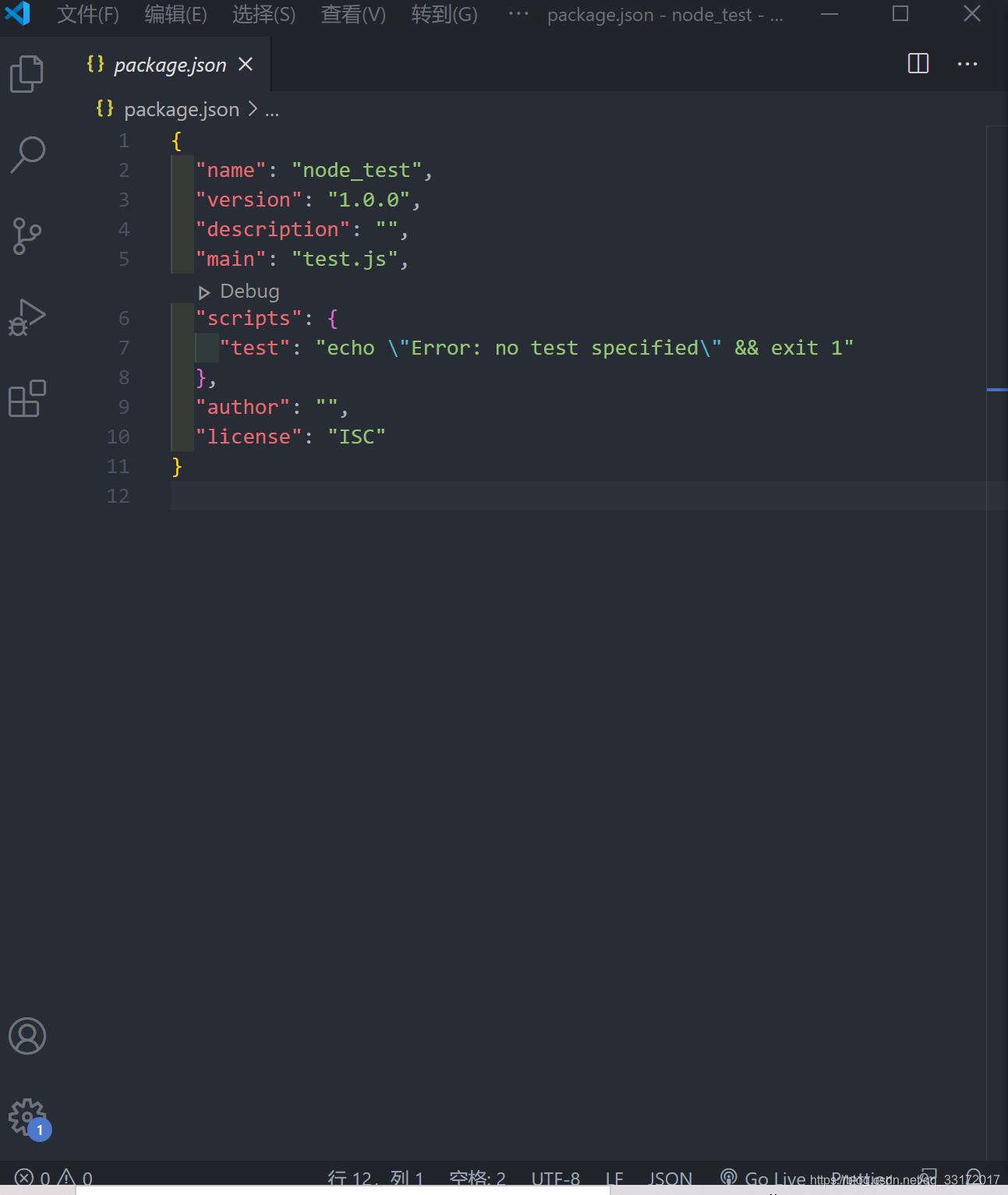Expand the breadcrumb ellipsis after package.json
The width and height of the screenshot is (1008, 1195).
coord(271,111)
